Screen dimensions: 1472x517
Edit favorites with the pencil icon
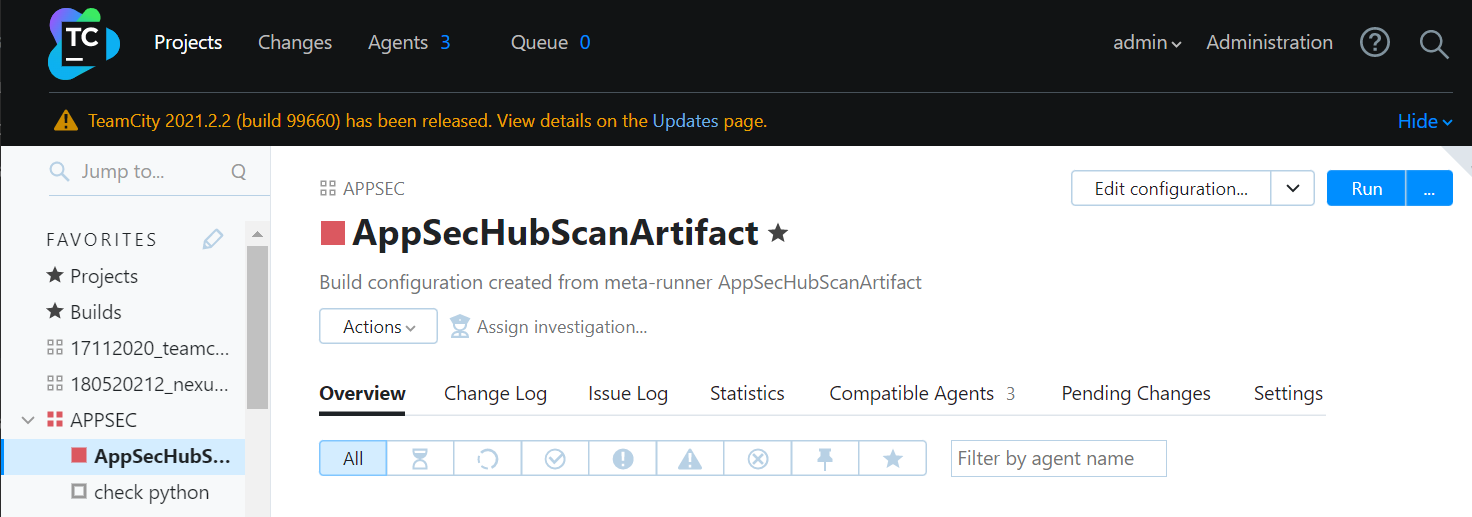[213, 239]
